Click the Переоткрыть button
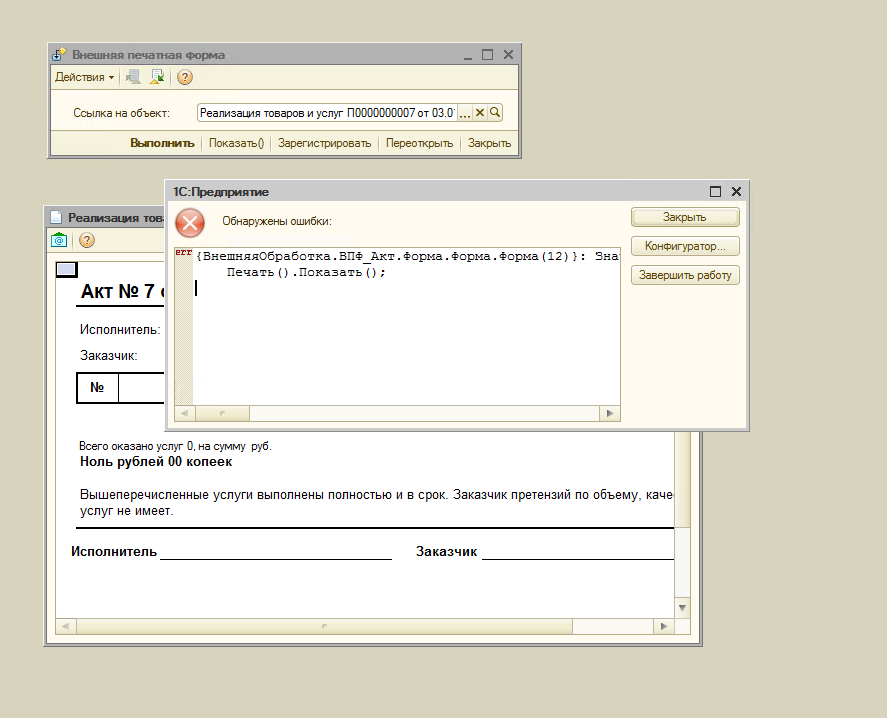The width and height of the screenshot is (887, 718). [x=419, y=143]
